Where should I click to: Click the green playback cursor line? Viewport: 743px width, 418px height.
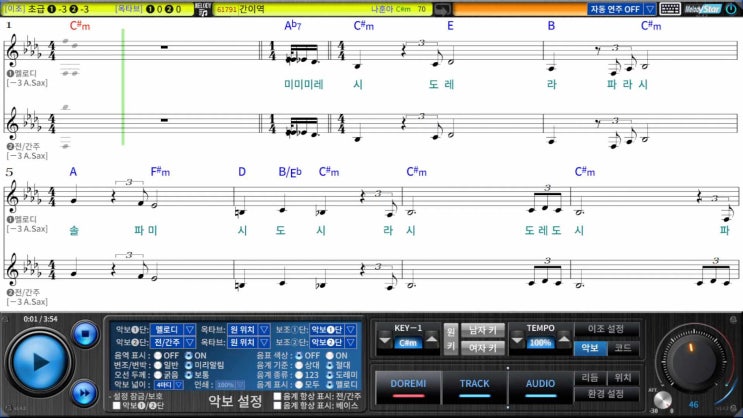[123, 87]
